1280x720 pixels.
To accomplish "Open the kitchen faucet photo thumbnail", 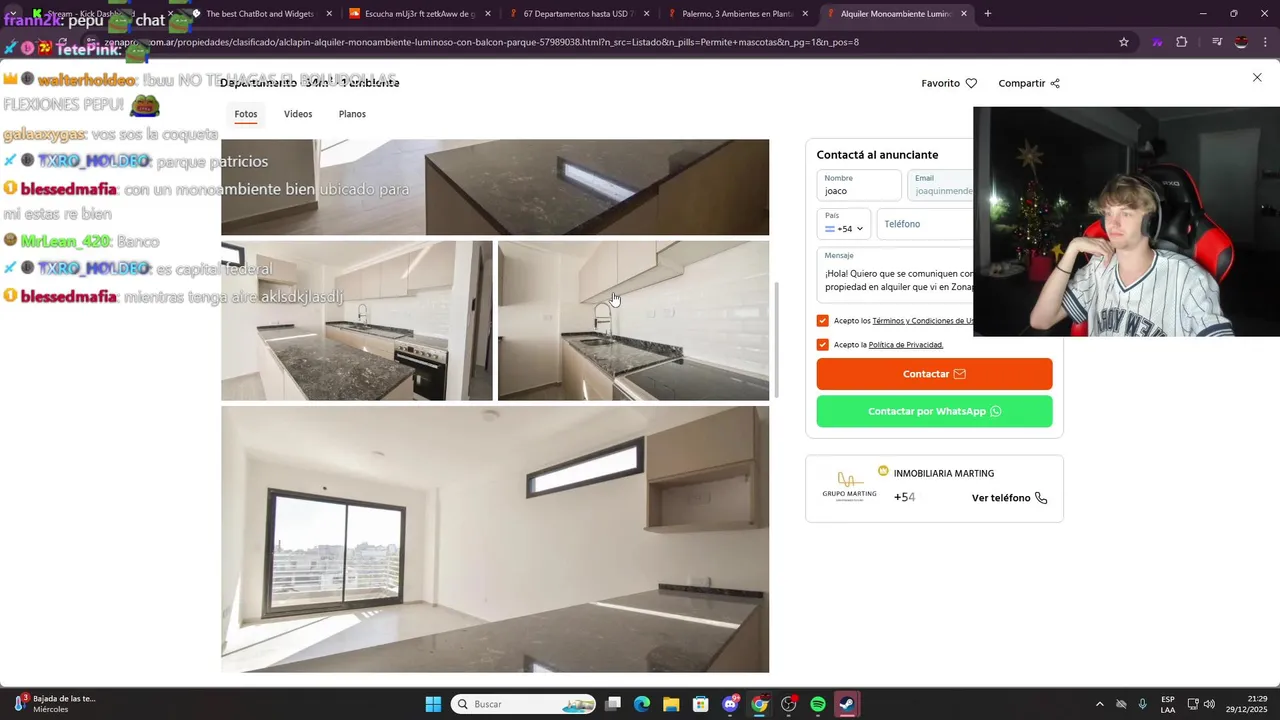I will pos(634,320).
